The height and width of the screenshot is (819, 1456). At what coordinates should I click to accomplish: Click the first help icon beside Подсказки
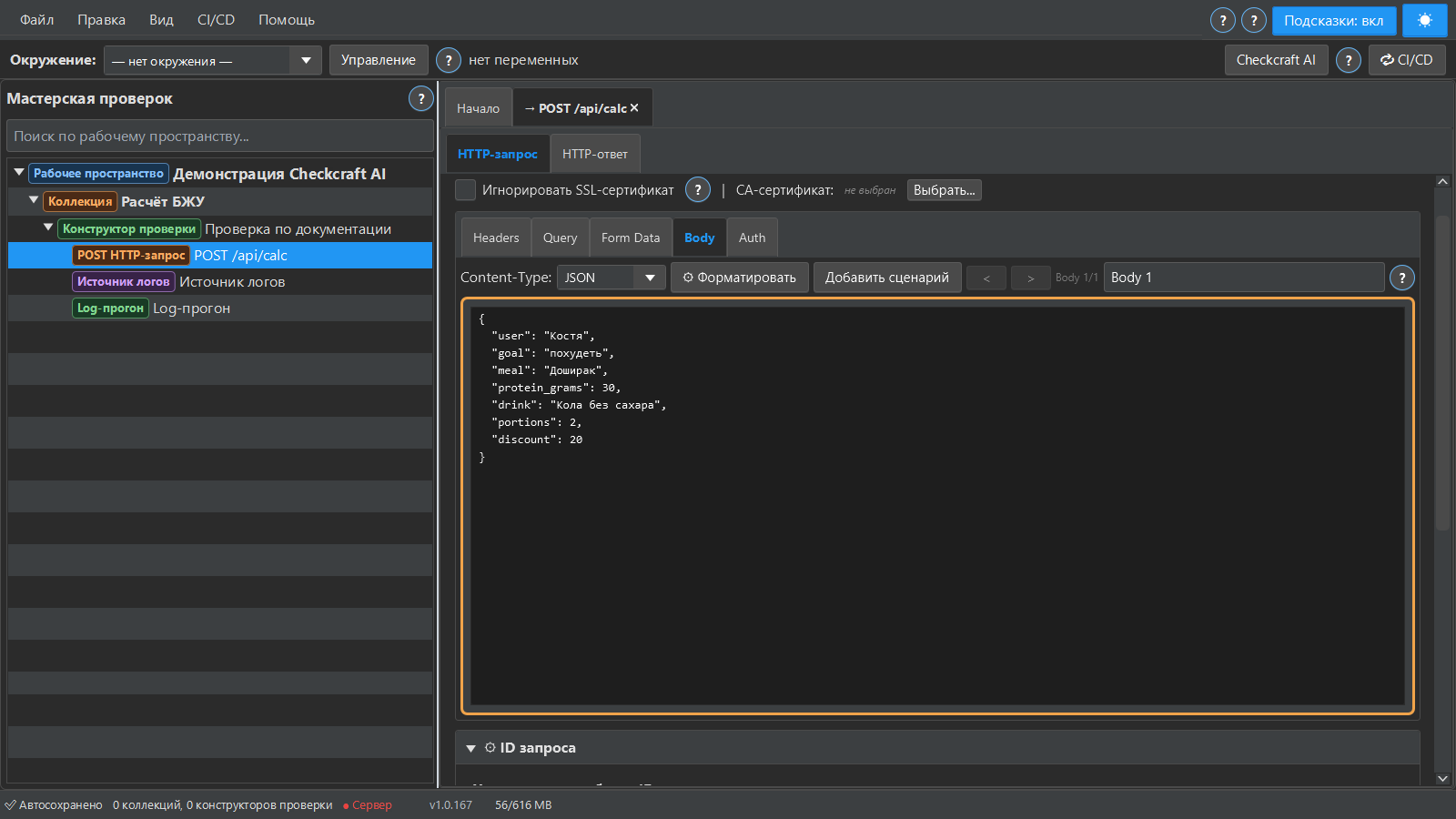1223,20
